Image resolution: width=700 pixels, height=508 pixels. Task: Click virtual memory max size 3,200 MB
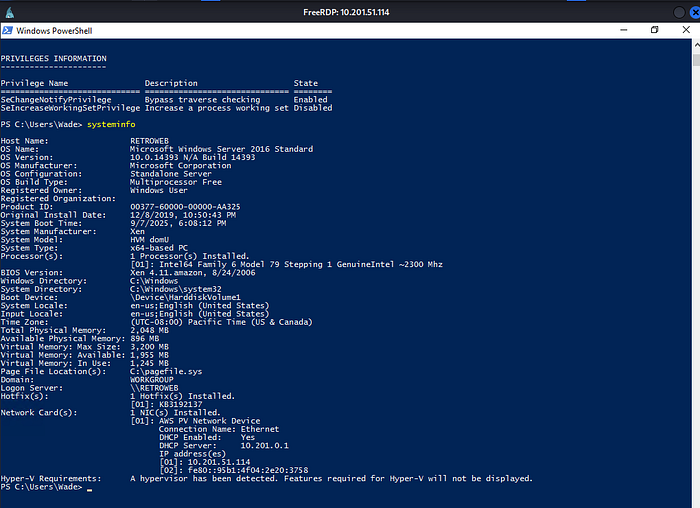click(149, 347)
